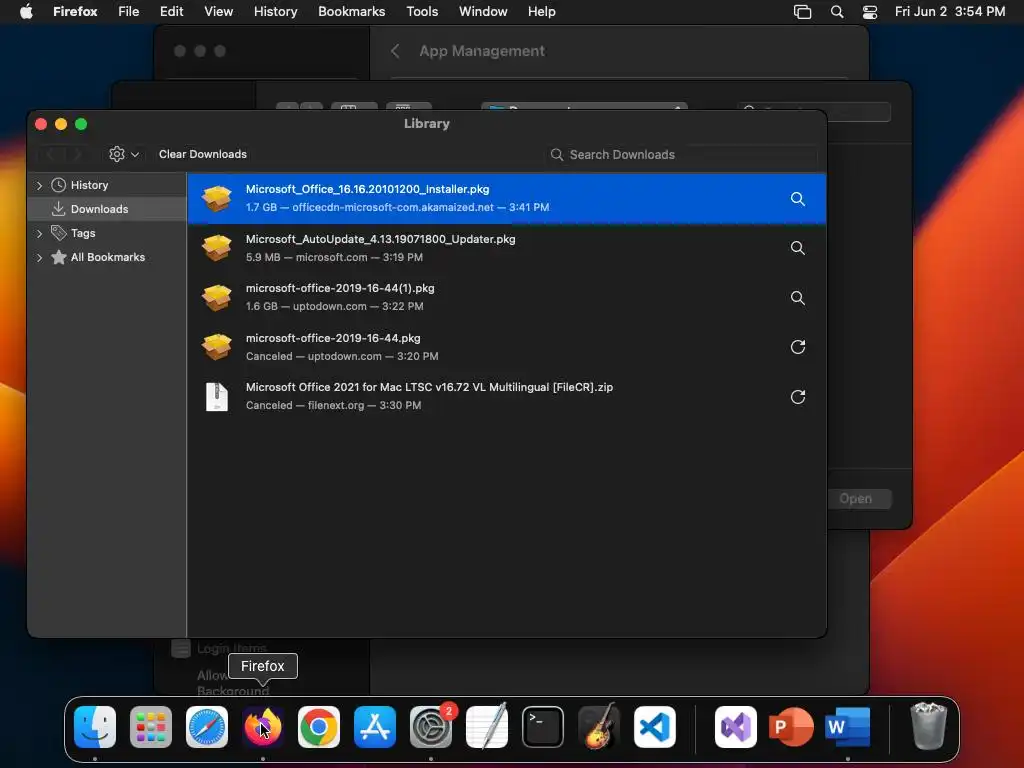
Task: Open the Edit menu
Action: point(171,12)
